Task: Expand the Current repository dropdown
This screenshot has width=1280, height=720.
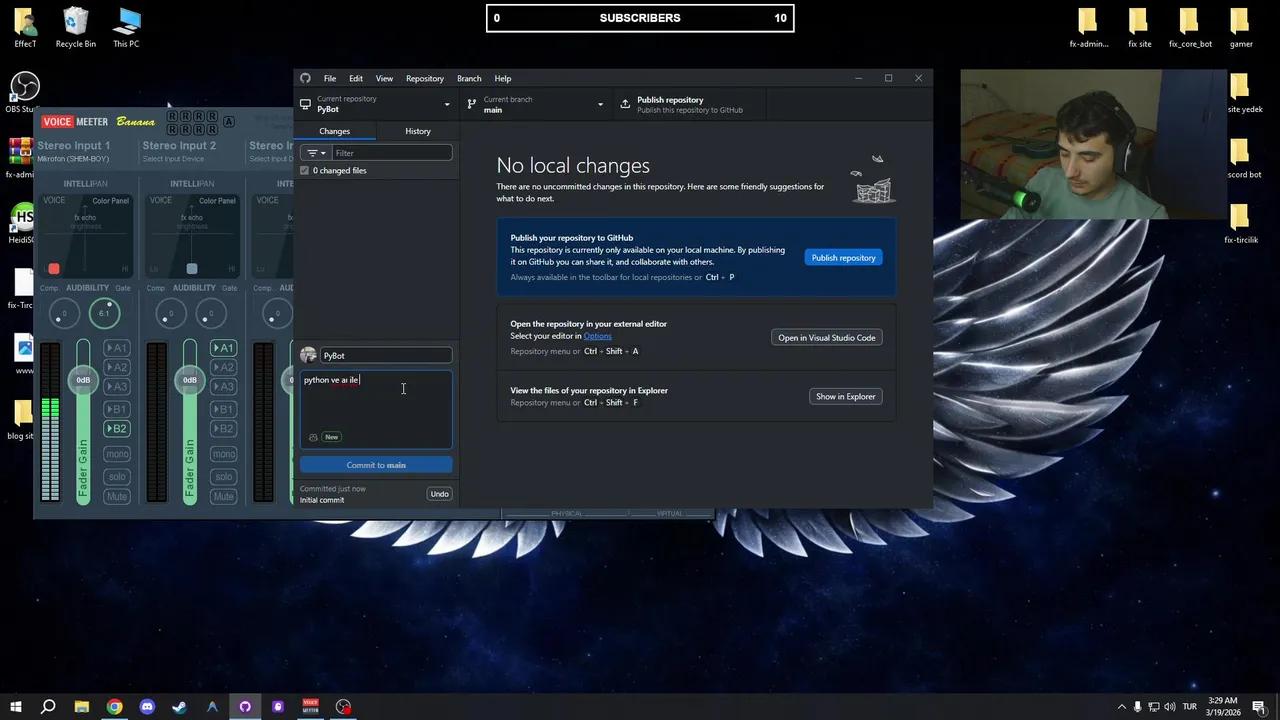Action: point(376,104)
